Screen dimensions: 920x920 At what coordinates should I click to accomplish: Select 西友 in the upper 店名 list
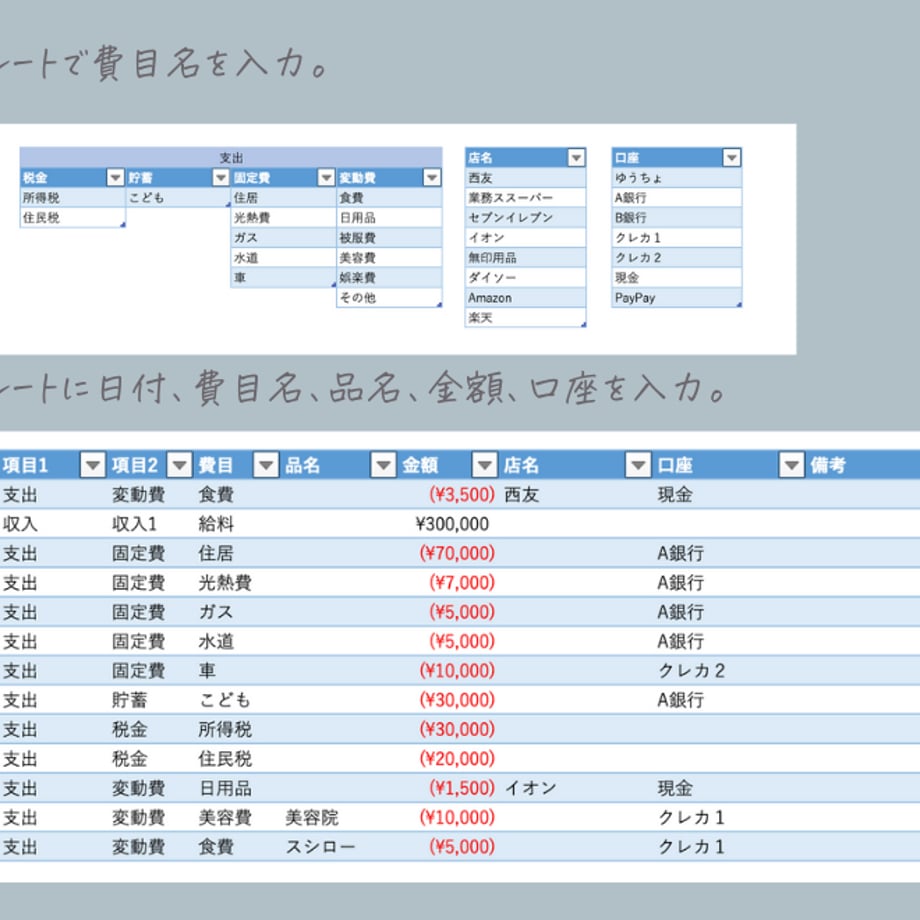point(525,178)
